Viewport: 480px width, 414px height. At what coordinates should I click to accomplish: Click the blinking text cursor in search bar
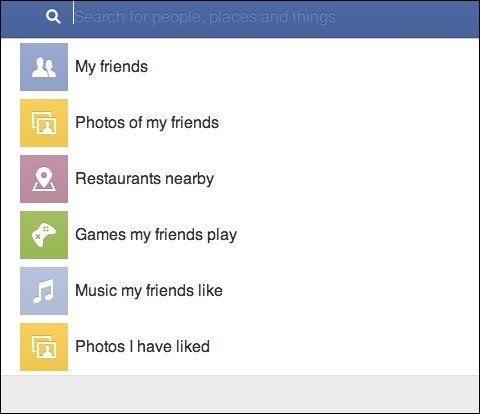click(73, 13)
